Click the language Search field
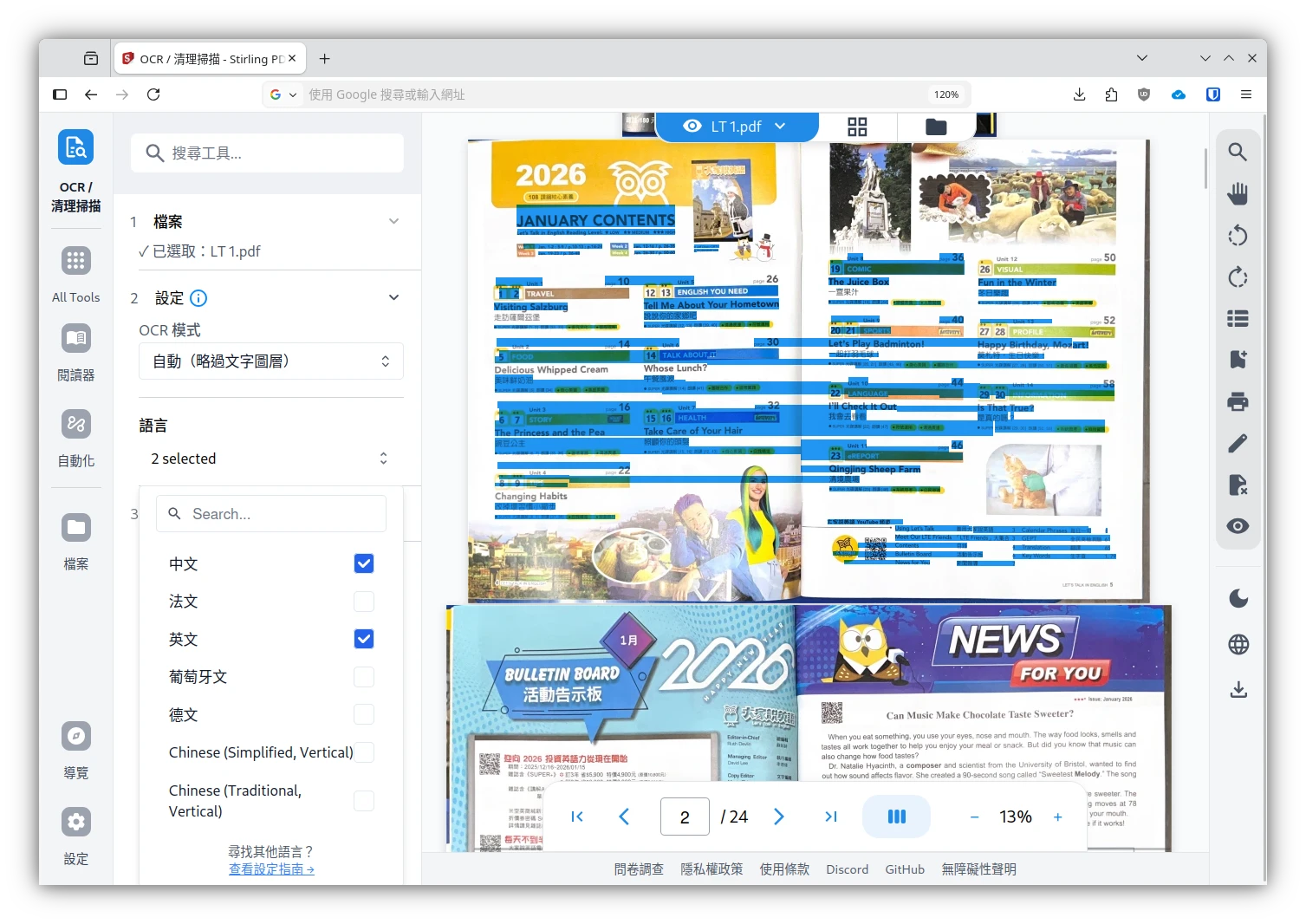 coord(270,514)
